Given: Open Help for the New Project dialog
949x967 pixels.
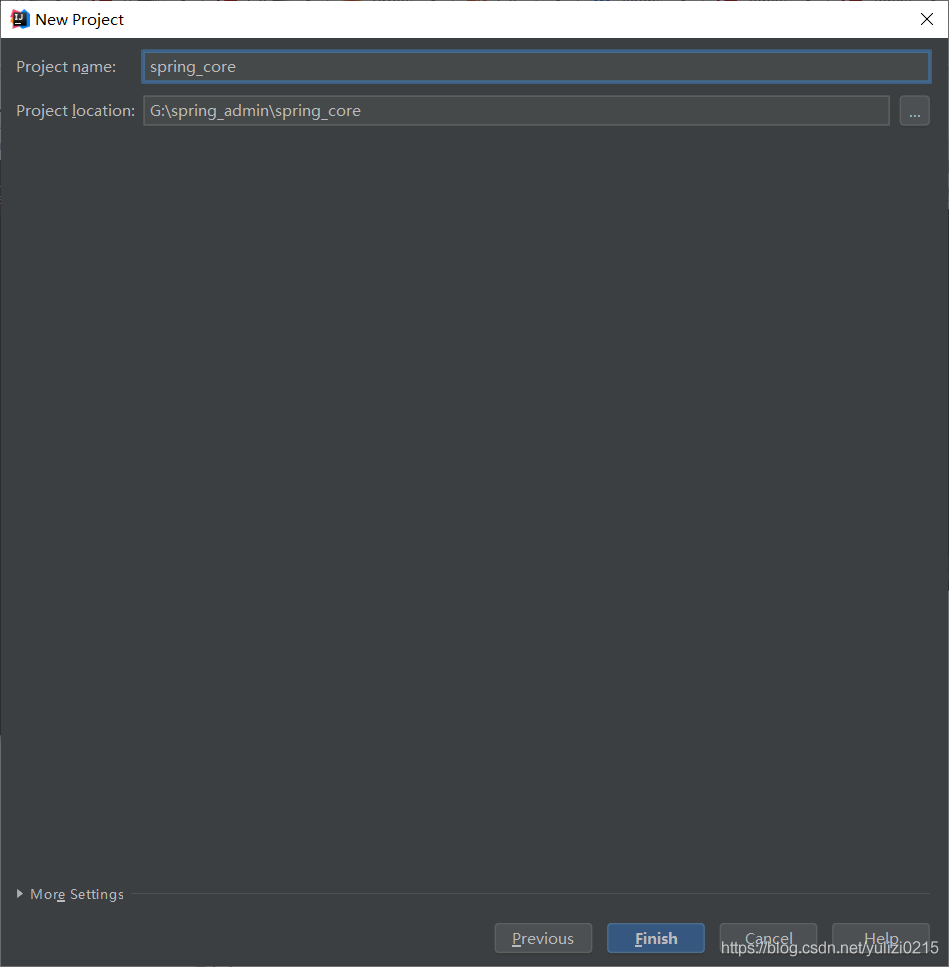Looking at the screenshot, I should 881,938.
